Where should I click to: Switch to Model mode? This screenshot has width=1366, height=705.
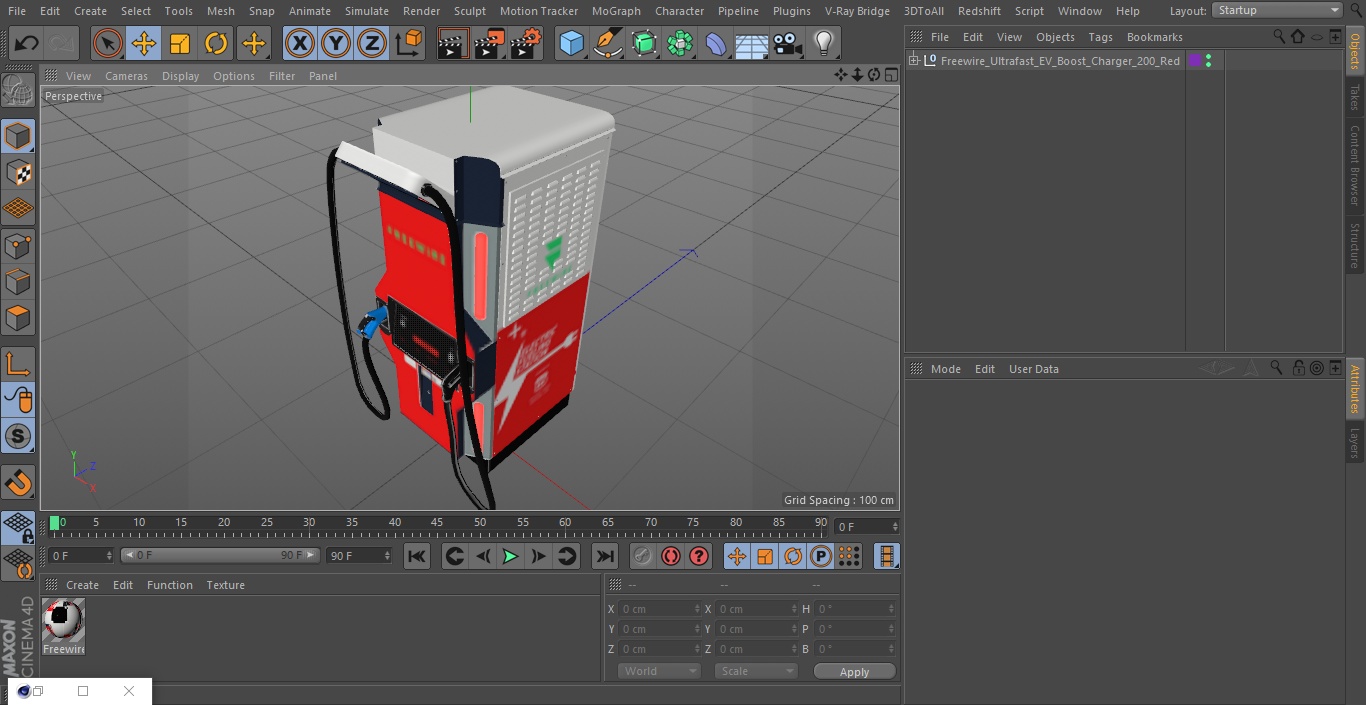18,136
